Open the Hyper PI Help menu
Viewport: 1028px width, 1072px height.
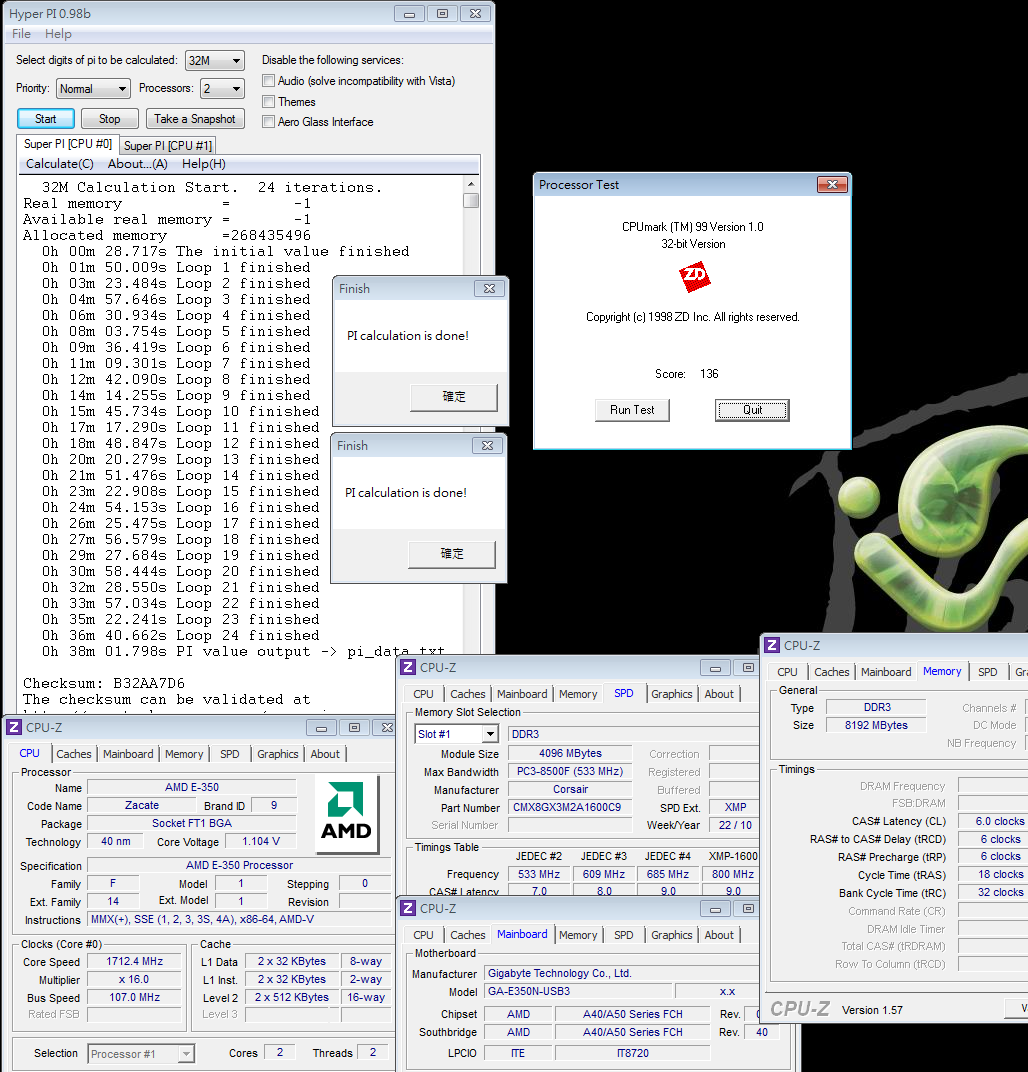tap(58, 34)
